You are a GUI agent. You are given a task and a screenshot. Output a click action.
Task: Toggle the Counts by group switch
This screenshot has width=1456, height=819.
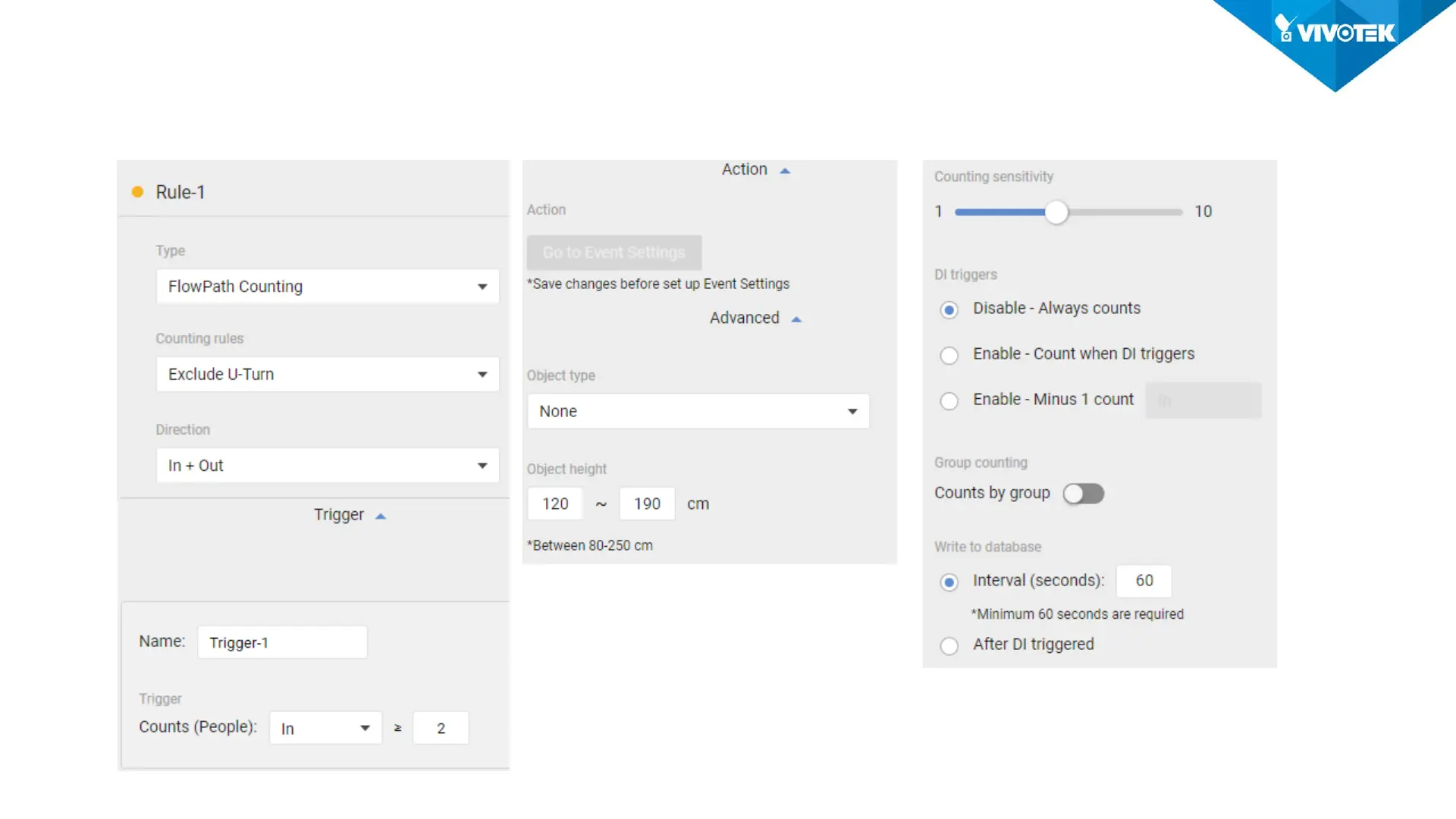click(x=1083, y=494)
